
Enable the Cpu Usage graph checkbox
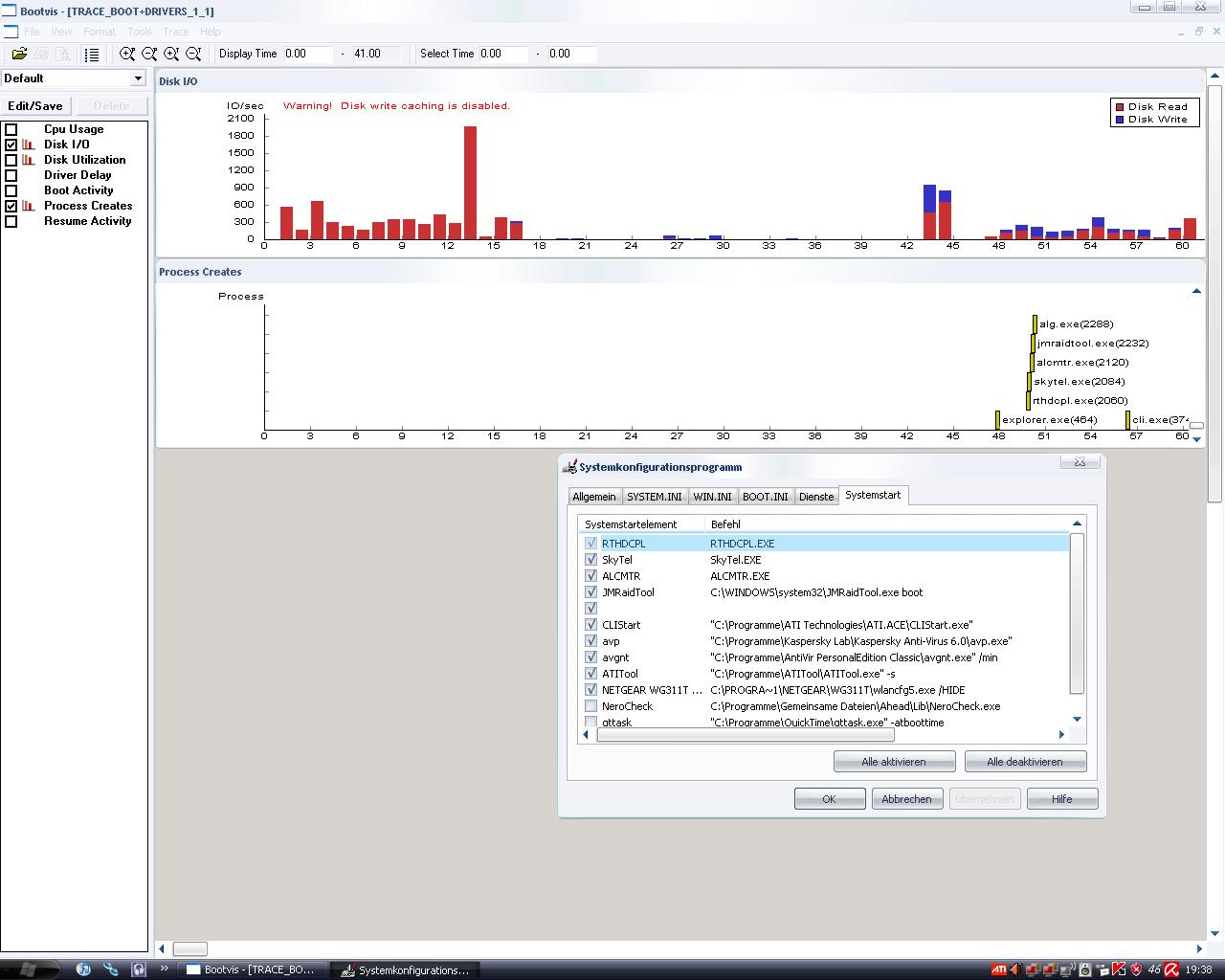pyautogui.click(x=11, y=129)
